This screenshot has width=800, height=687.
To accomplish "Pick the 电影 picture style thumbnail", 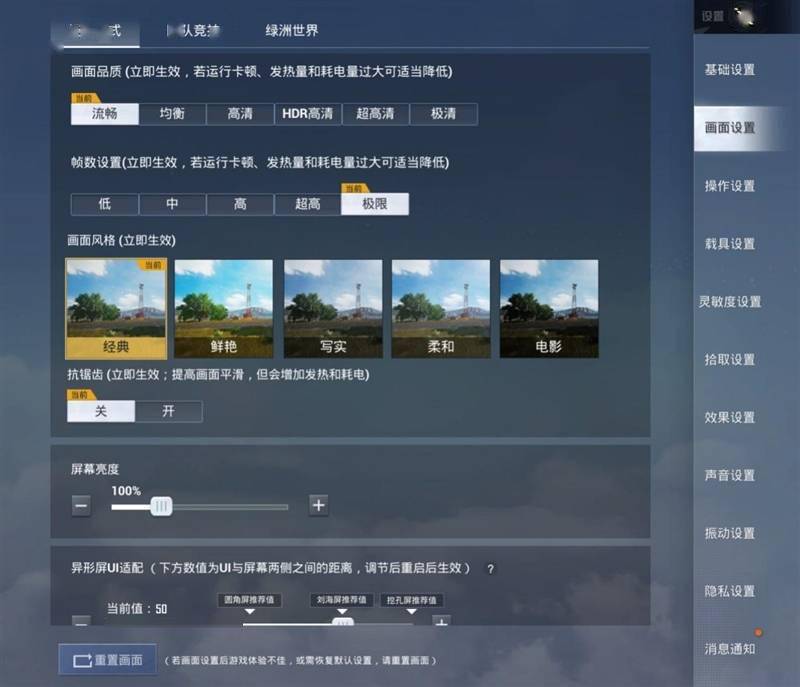I will (549, 309).
